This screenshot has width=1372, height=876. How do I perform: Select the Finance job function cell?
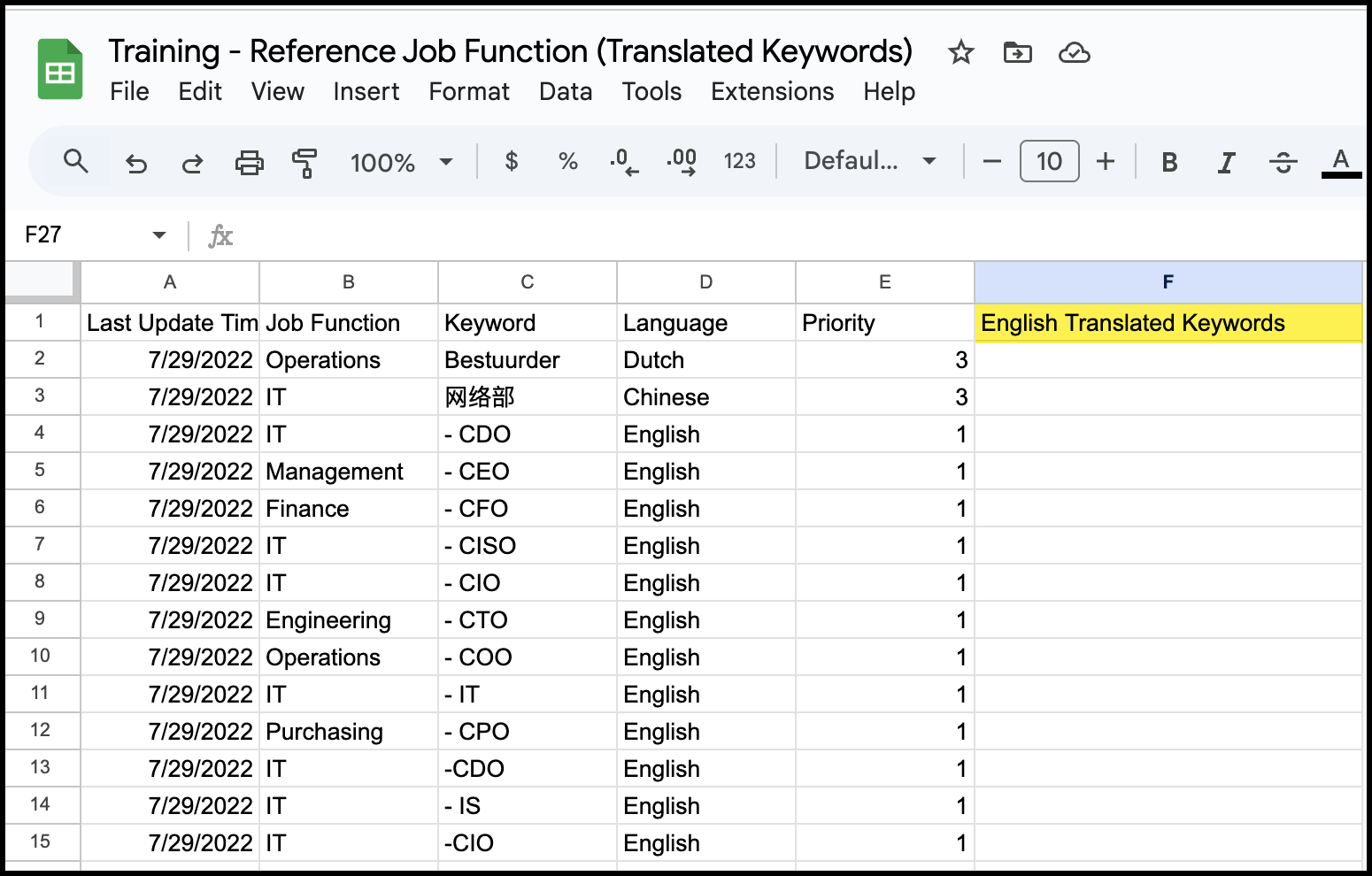pos(349,509)
